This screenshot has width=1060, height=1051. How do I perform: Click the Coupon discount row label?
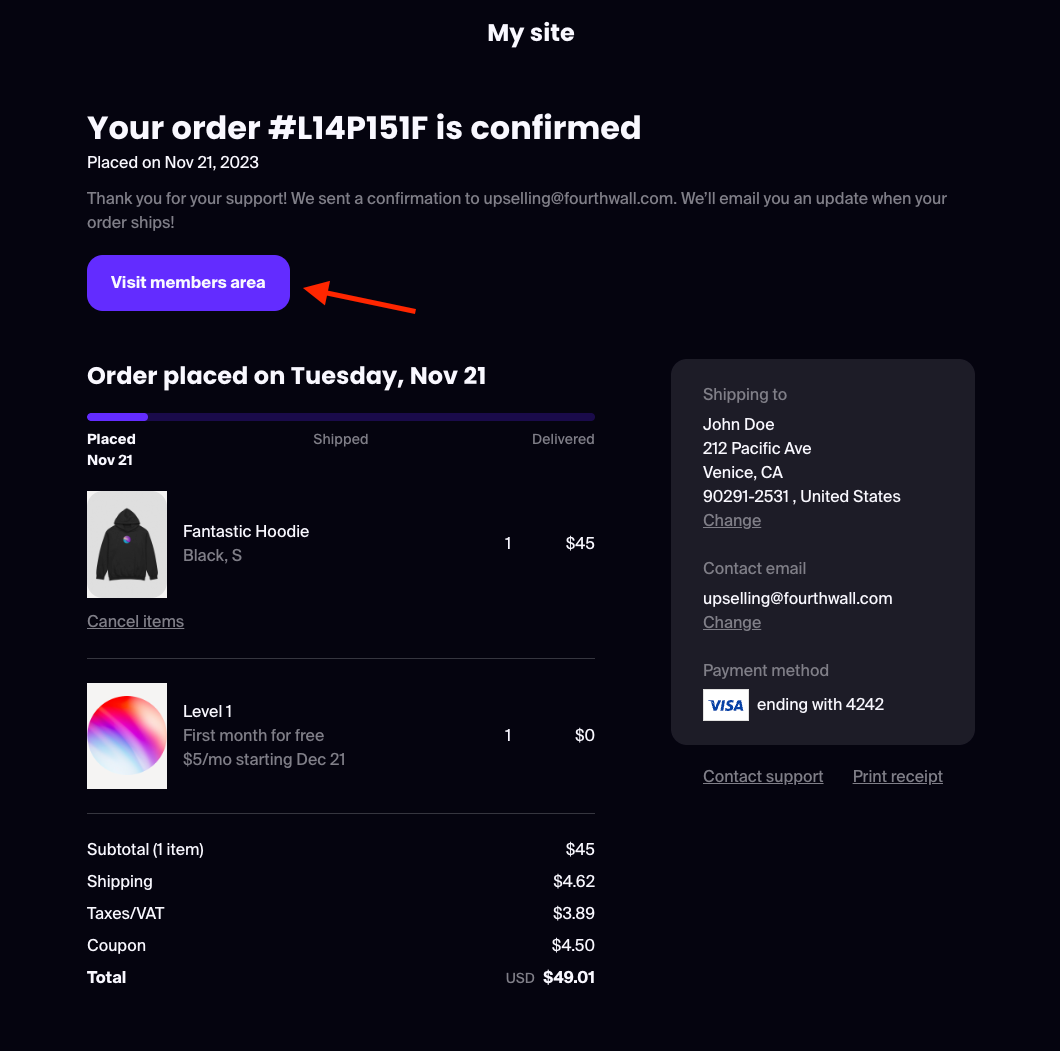click(x=116, y=945)
